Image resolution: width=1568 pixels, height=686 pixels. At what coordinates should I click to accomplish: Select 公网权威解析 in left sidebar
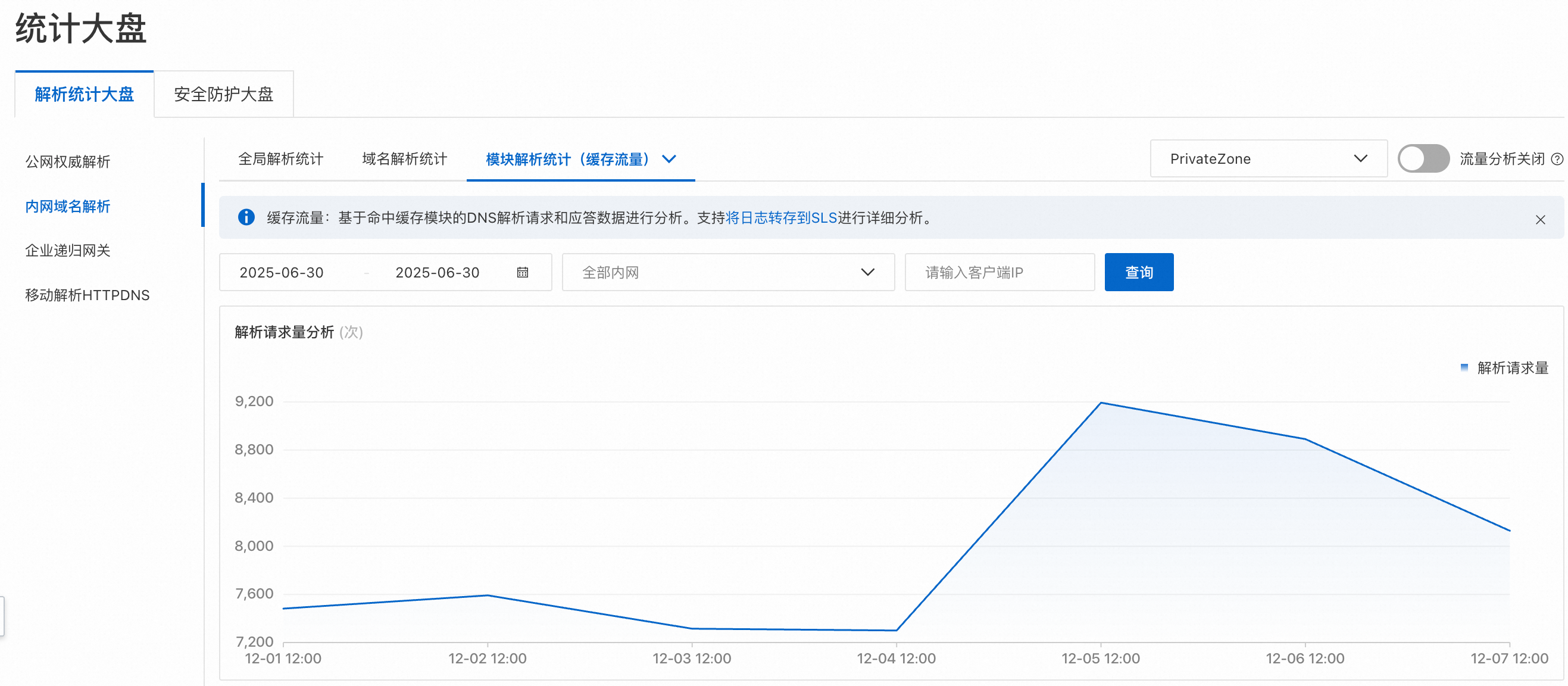[x=67, y=161]
